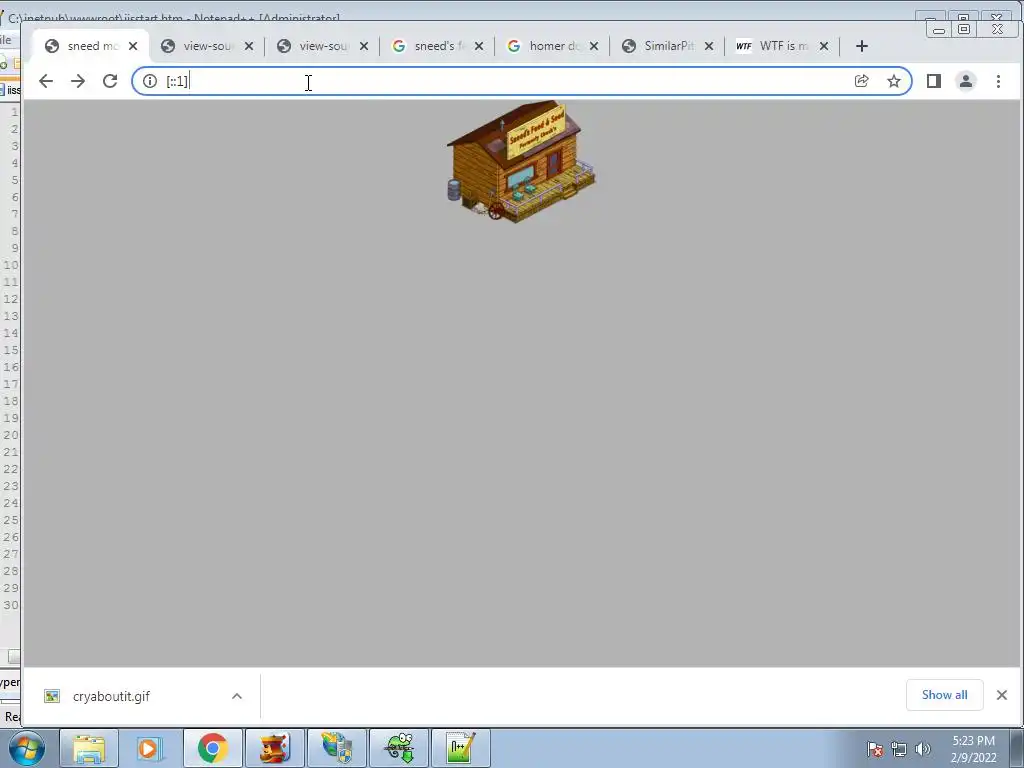Minimize the Chrome window
Viewport: 1024px width, 768px height.
click(x=938, y=29)
